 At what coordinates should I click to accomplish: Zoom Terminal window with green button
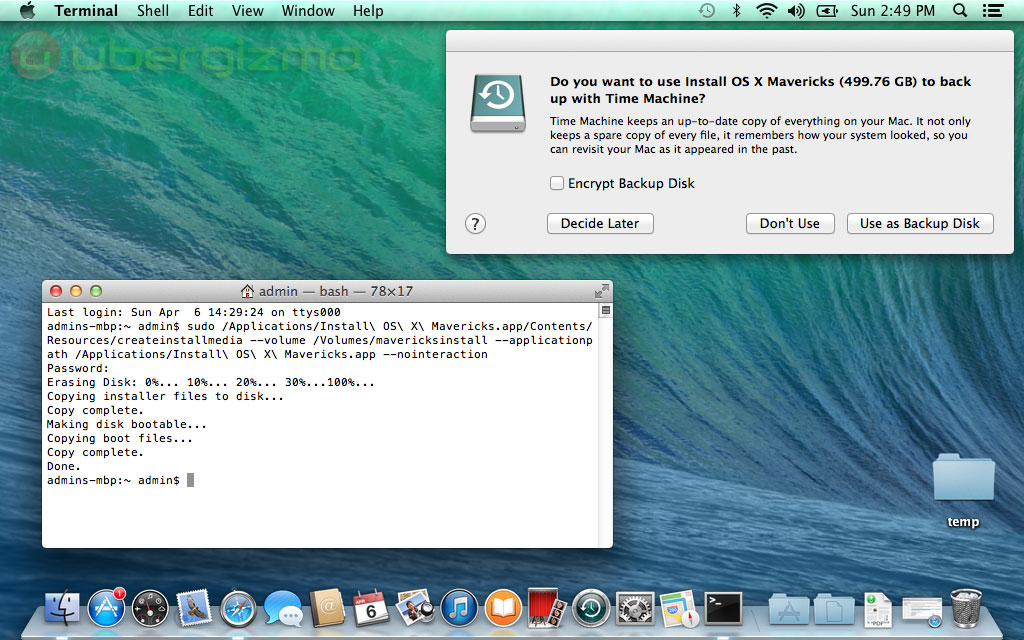point(96,291)
